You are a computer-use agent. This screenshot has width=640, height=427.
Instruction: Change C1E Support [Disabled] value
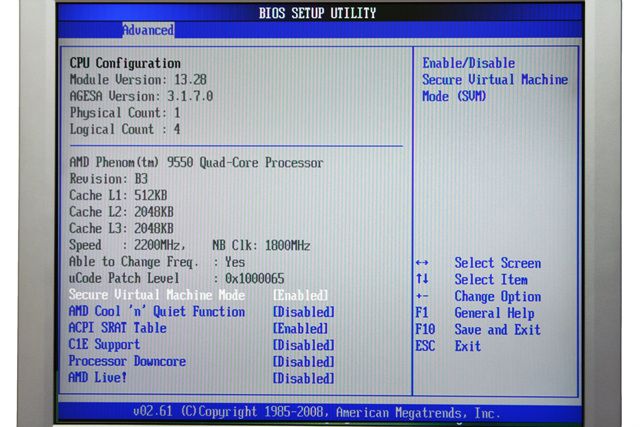pyautogui.click(x=304, y=345)
